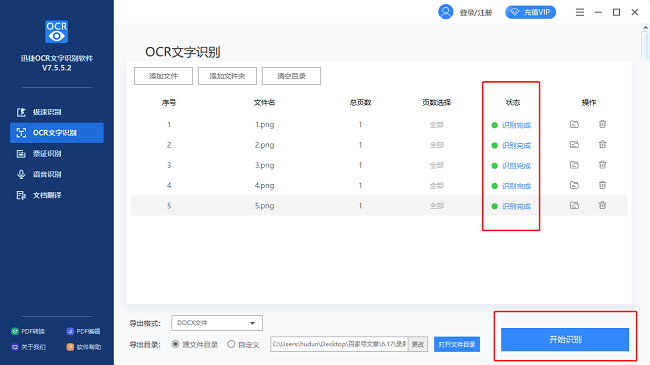Click 全部 page selection for 3.png
The height and width of the screenshot is (365, 650).
[x=437, y=165]
